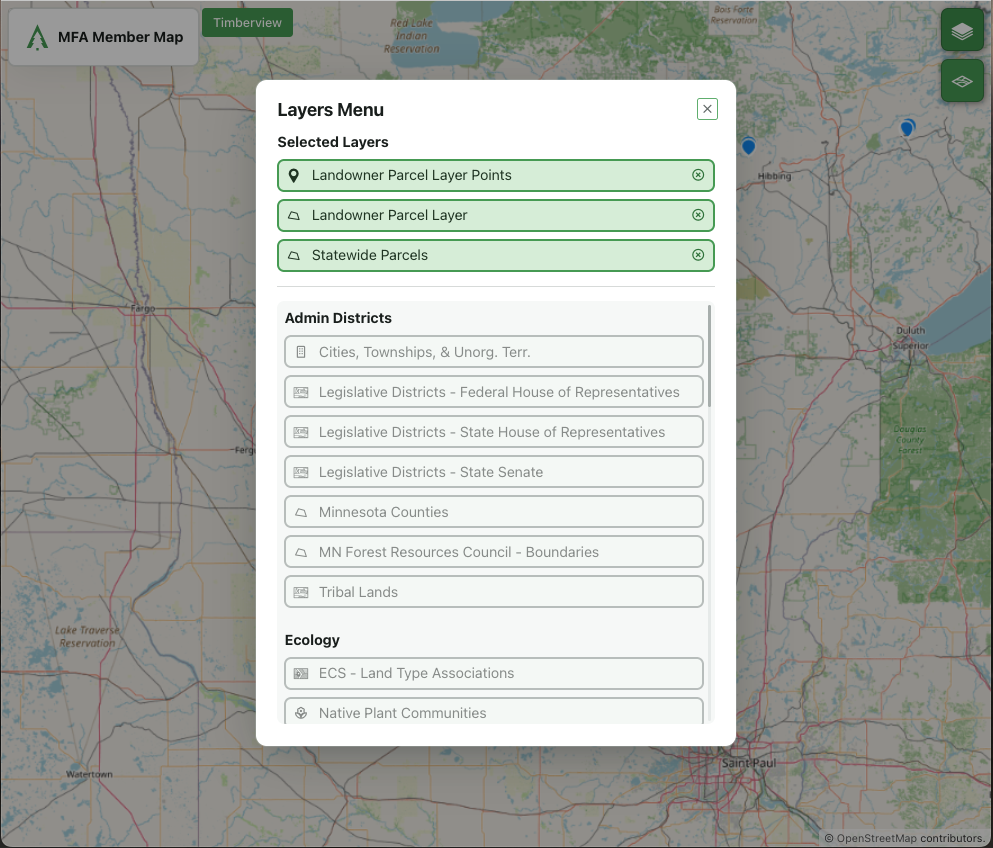Enable the ECS - Land Type Associations layer

click(x=494, y=673)
